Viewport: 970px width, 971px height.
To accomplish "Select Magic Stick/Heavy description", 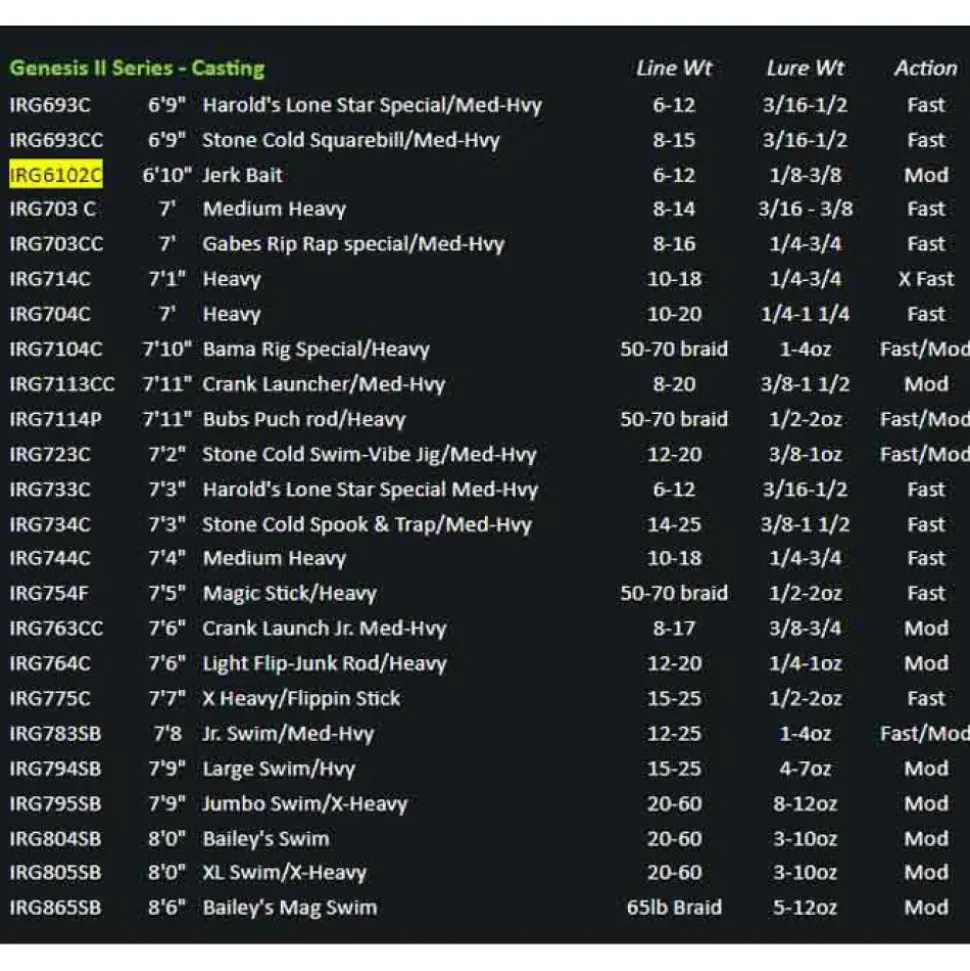I will point(290,594).
